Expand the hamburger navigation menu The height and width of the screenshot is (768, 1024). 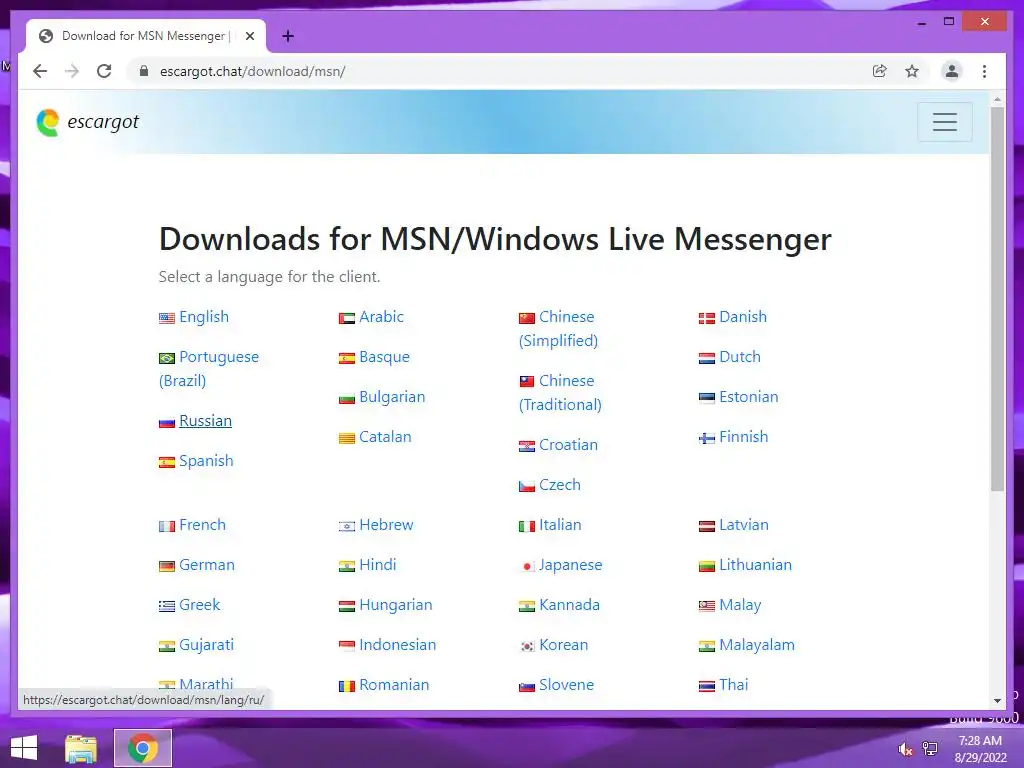(x=944, y=122)
